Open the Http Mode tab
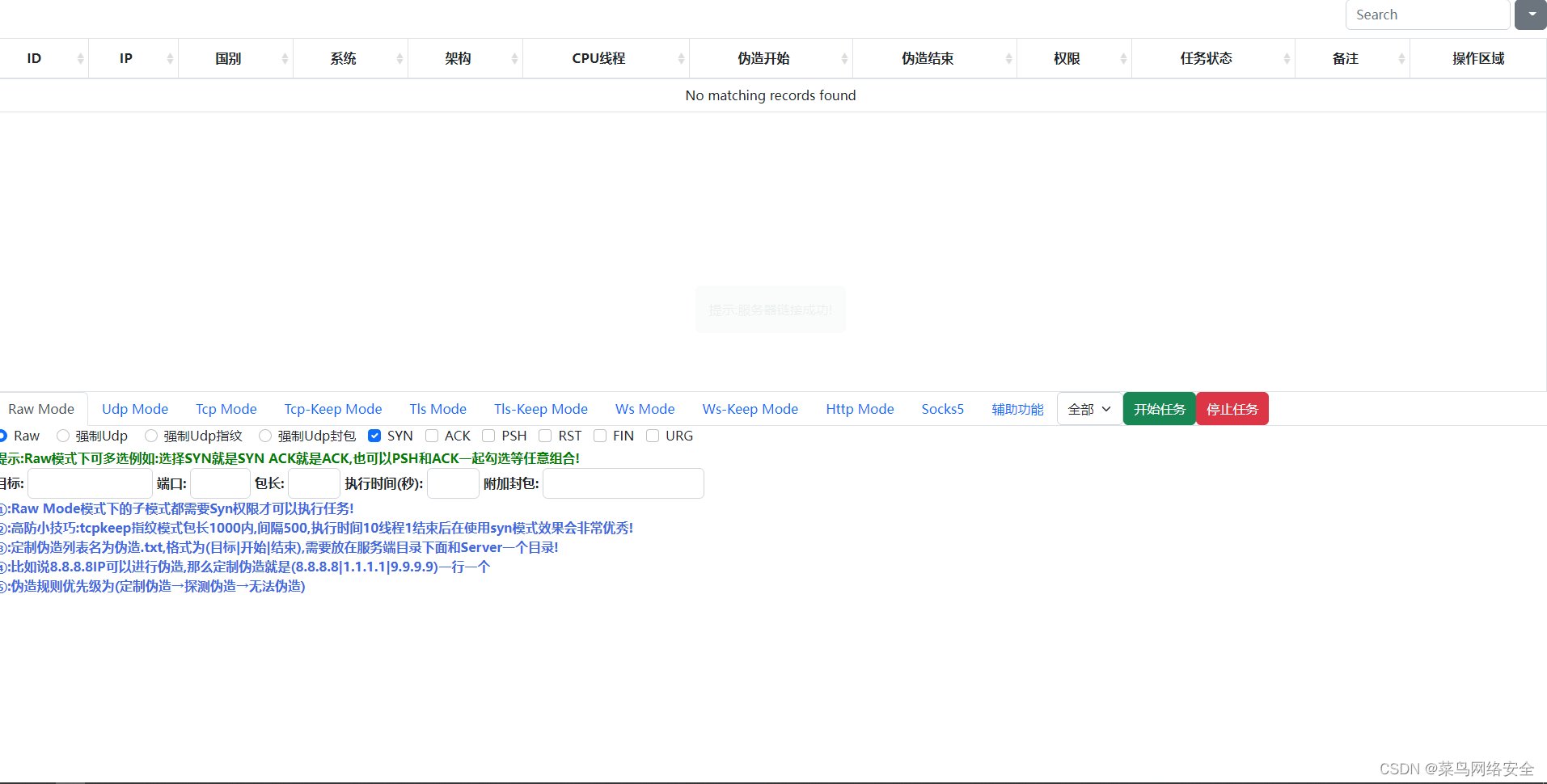 [x=860, y=409]
